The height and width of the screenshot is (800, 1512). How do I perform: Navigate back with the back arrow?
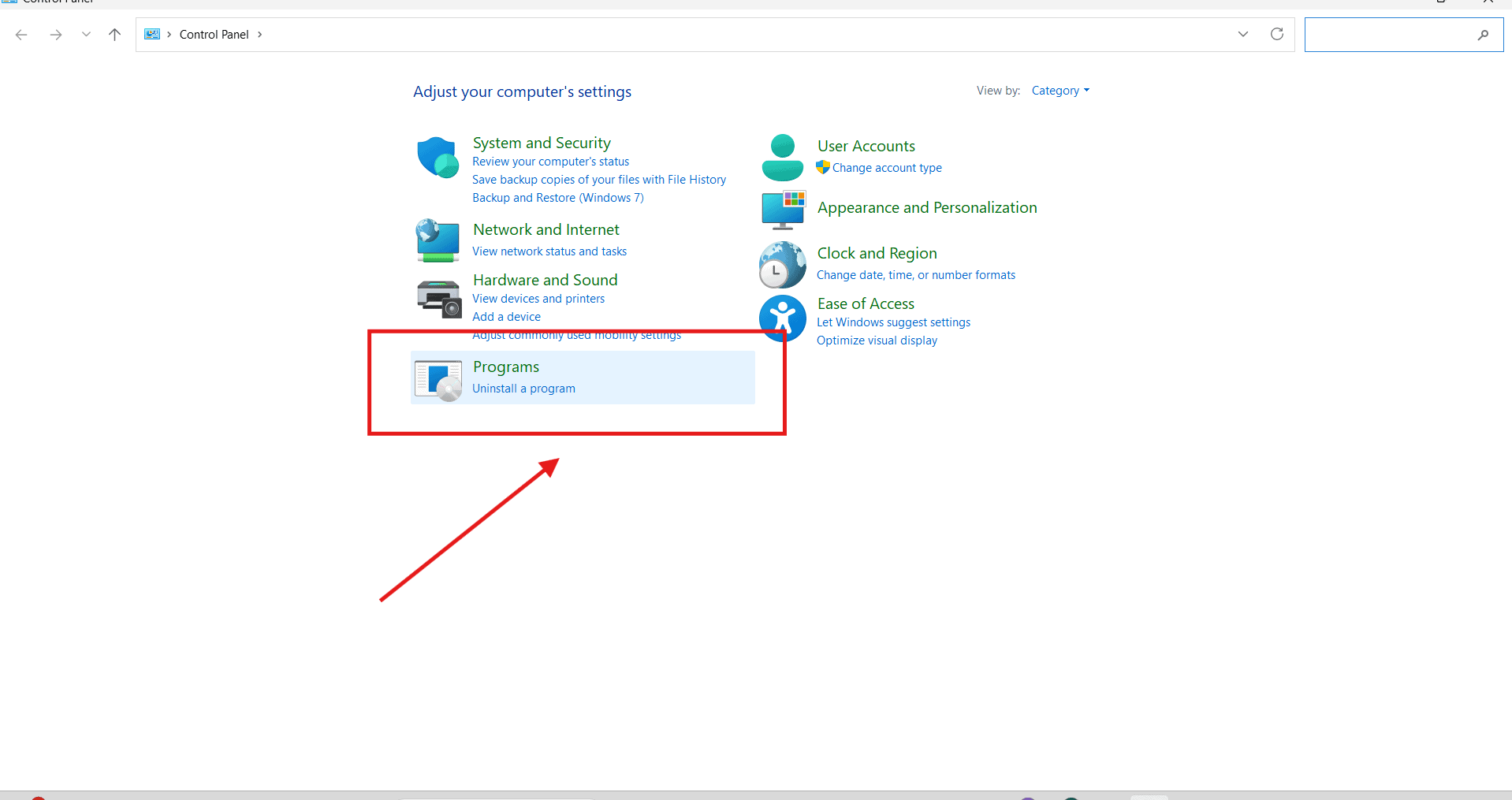21,34
